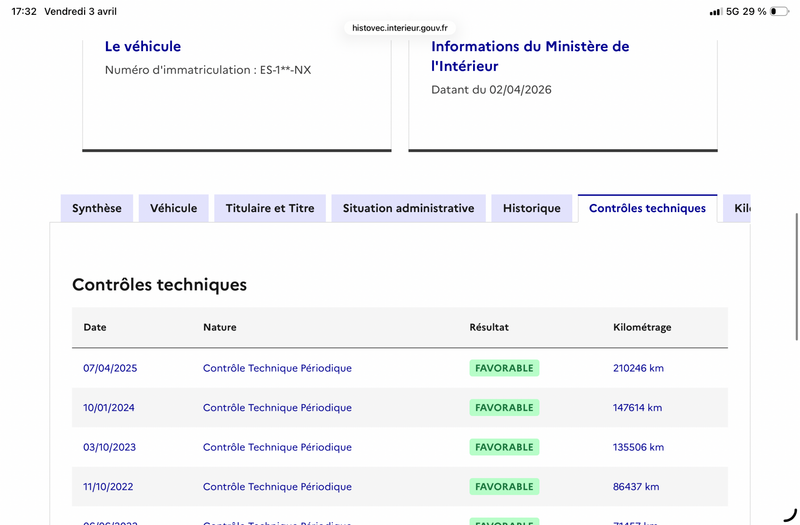Click the Kilométrage column header
Viewport: 800px width, 525px height.
click(x=642, y=327)
